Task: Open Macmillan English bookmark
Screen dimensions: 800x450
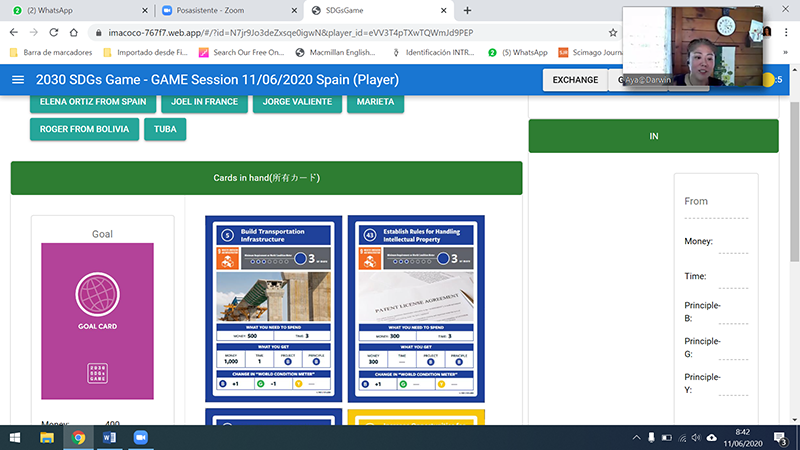Action: point(335,53)
